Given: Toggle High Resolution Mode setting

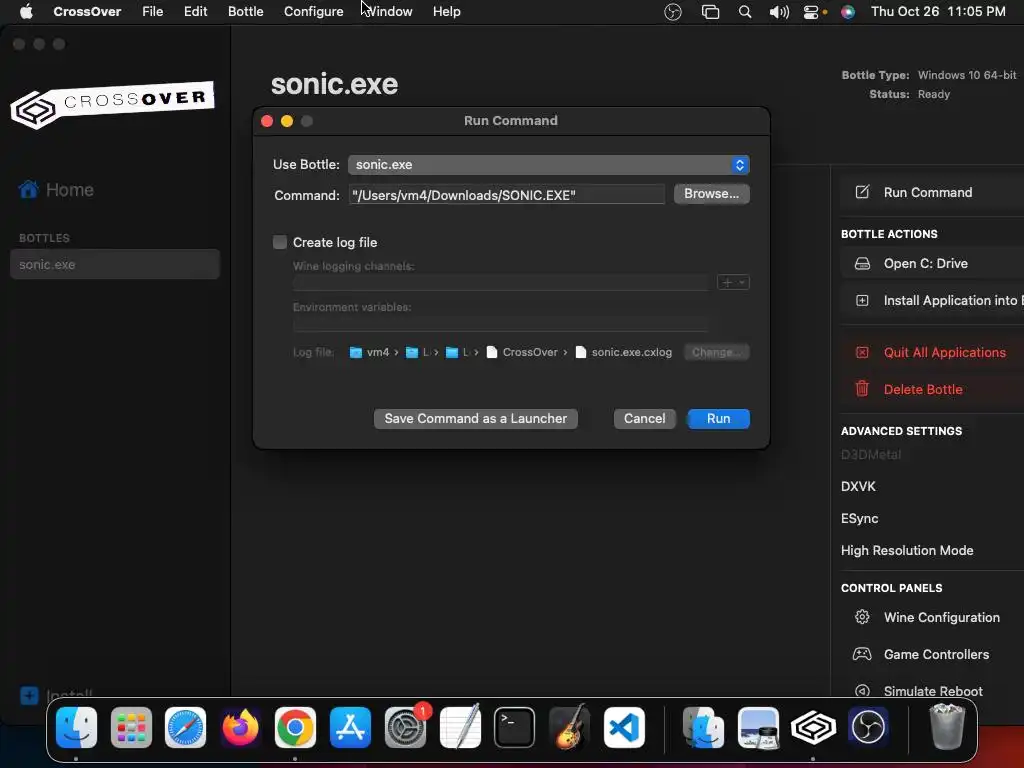Looking at the screenshot, I should click(x=907, y=550).
